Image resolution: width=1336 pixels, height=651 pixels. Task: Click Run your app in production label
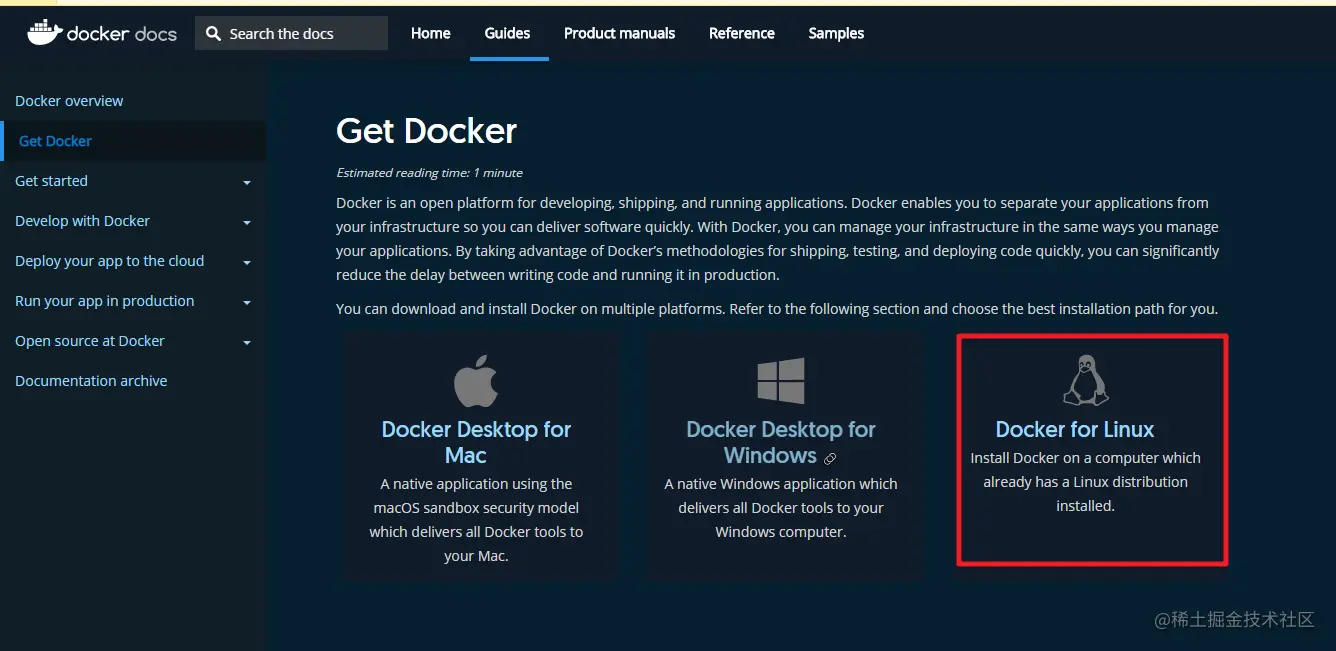coord(104,301)
